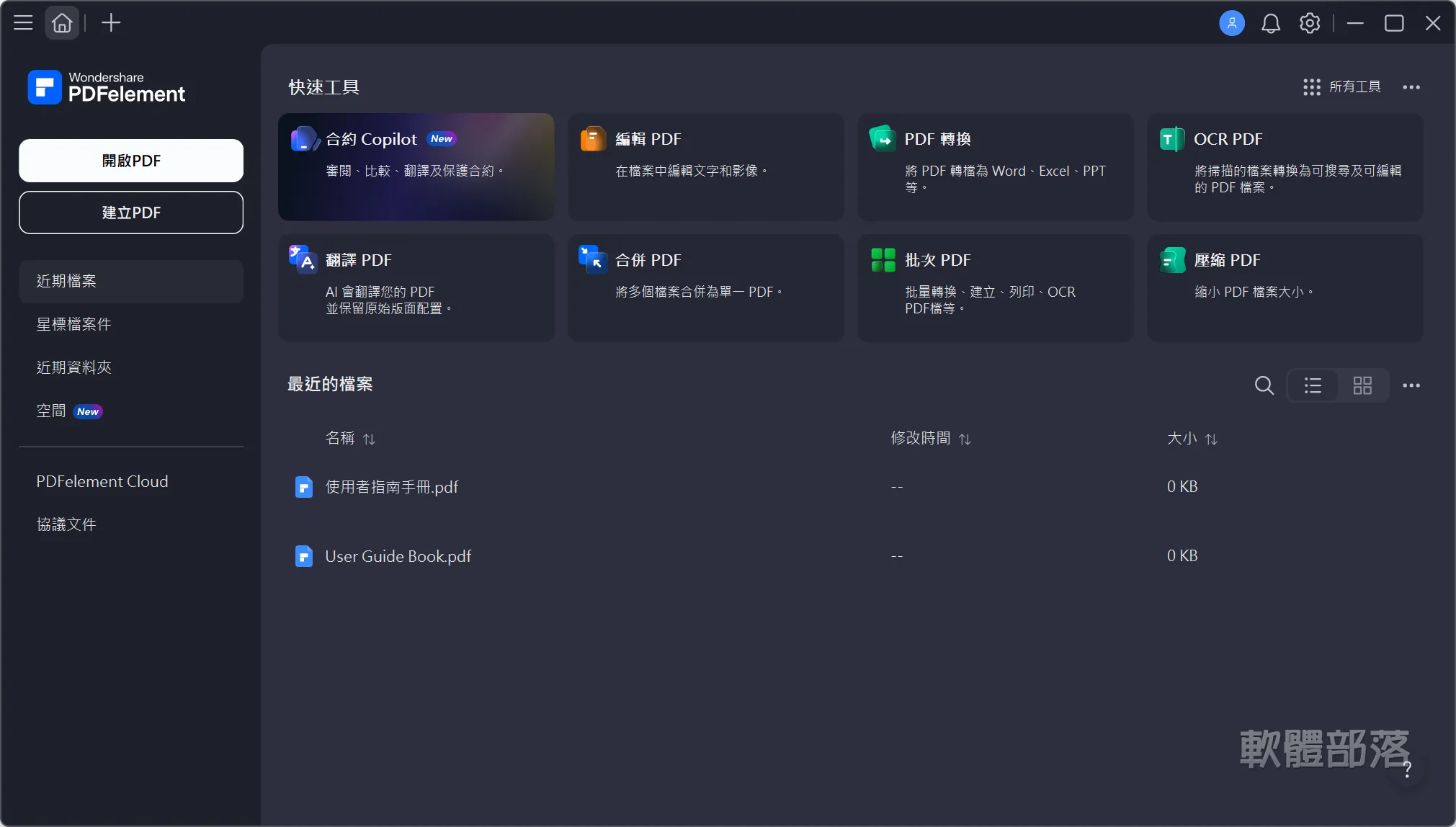Open the help question mark button

click(1407, 770)
